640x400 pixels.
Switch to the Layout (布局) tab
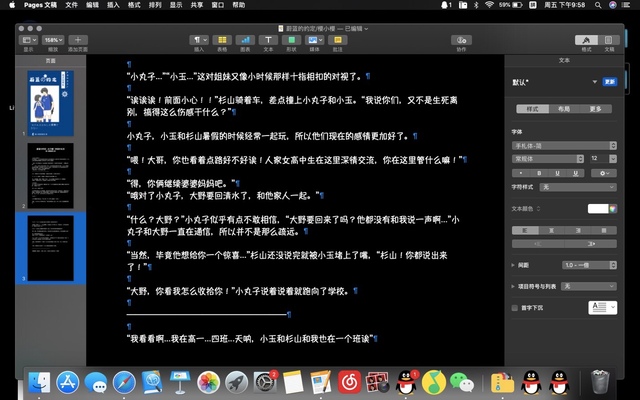click(x=563, y=109)
